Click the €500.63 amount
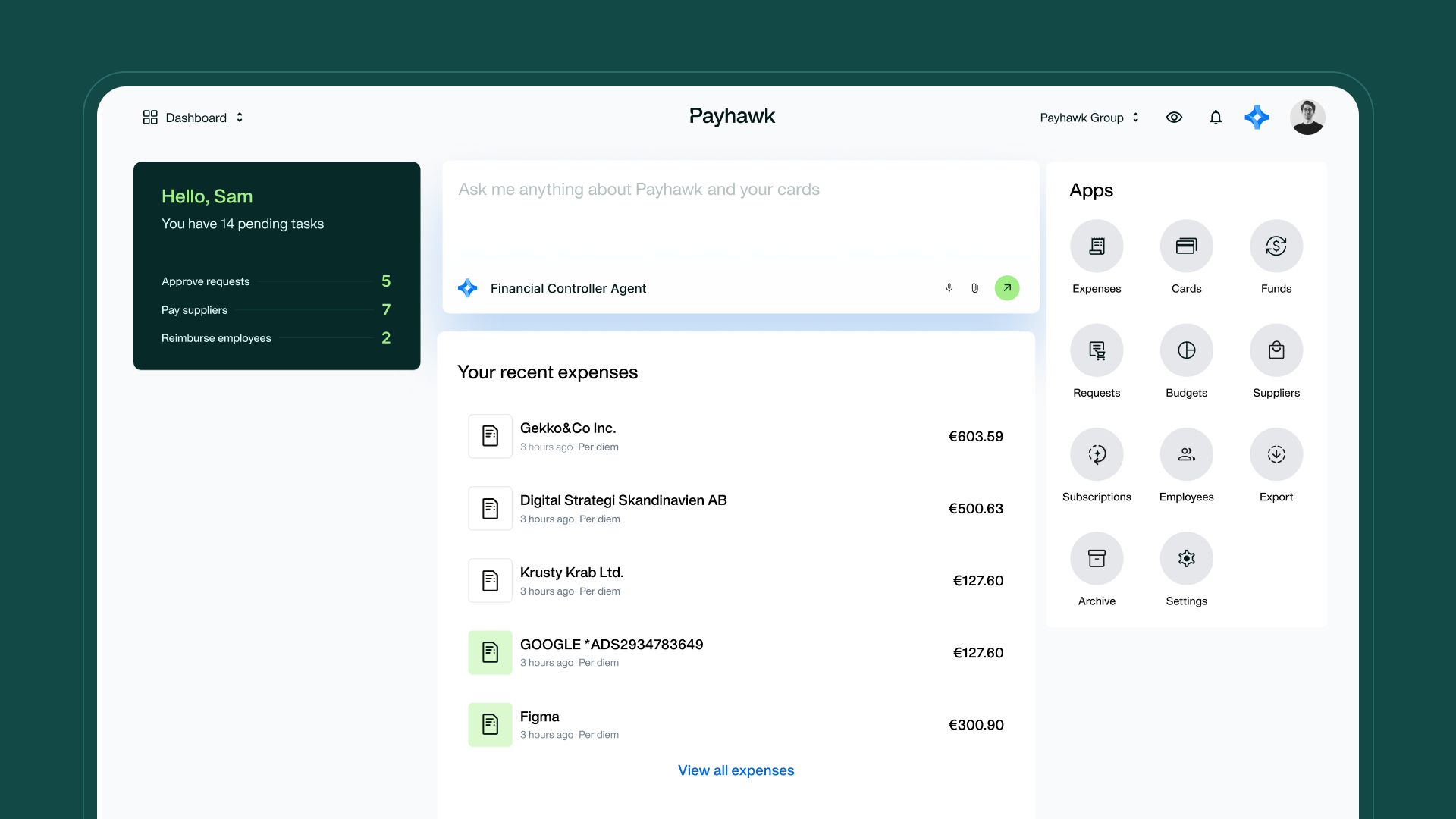 coord(975,508)
